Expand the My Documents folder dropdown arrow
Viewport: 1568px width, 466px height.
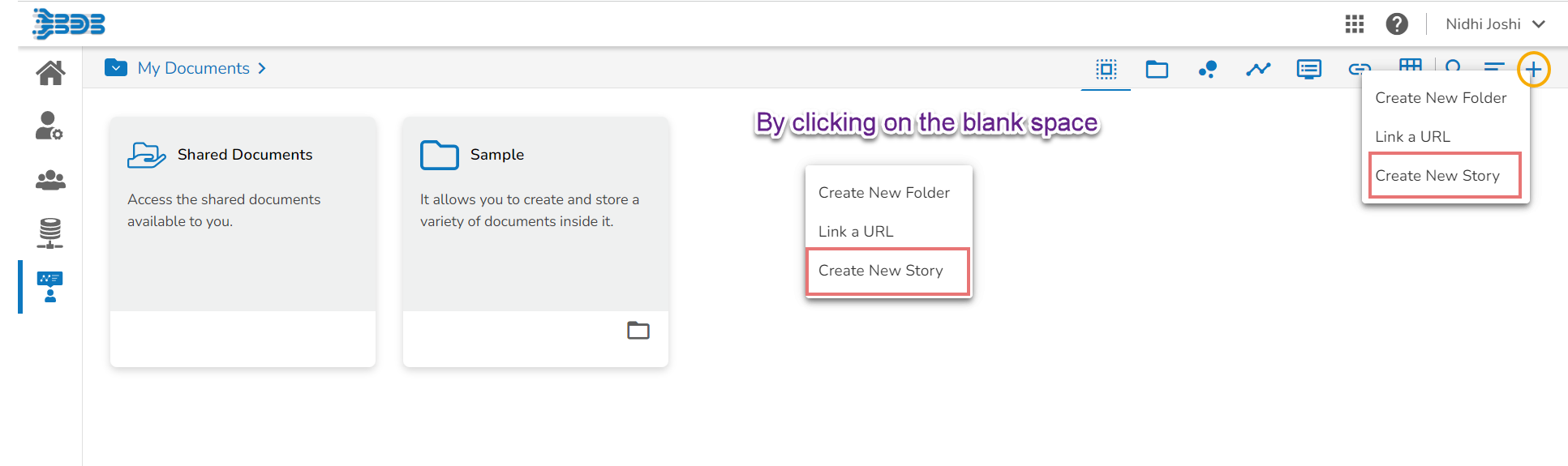pos(116,68)
